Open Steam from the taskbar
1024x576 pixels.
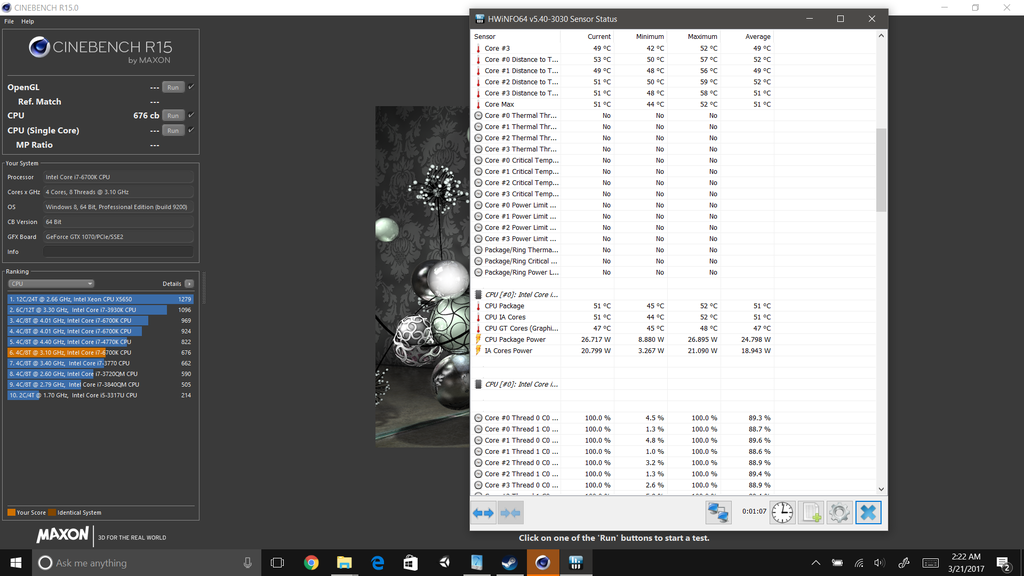tap(509, 562)
